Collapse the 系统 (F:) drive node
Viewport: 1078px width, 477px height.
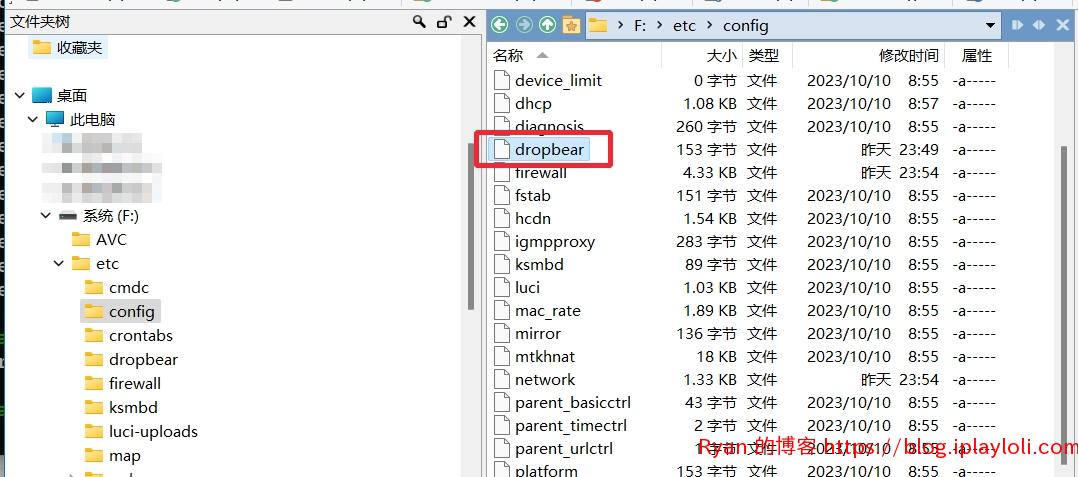(45, 216)
